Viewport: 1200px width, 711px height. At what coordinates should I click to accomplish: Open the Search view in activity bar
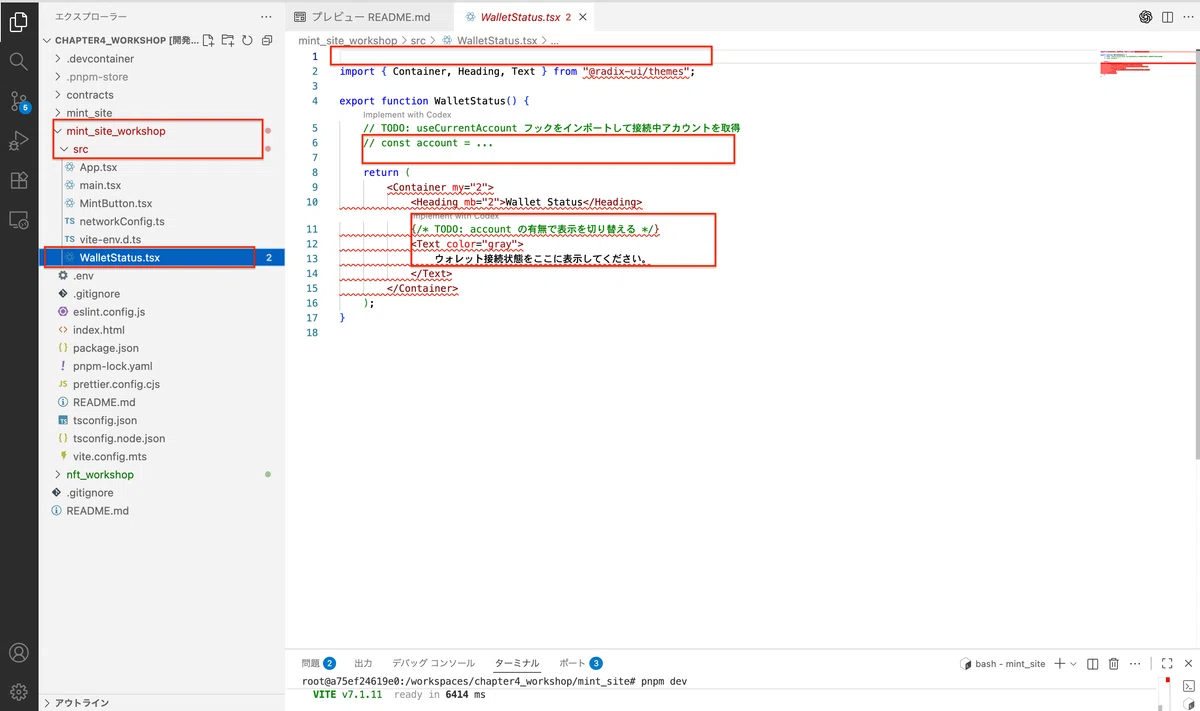tap(18, 61)
